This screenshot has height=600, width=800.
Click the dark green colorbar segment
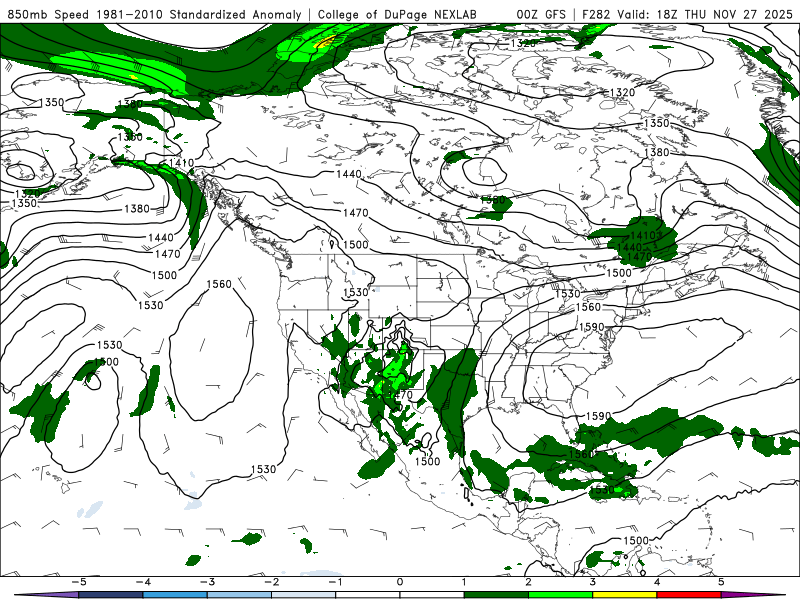[496, 595]
